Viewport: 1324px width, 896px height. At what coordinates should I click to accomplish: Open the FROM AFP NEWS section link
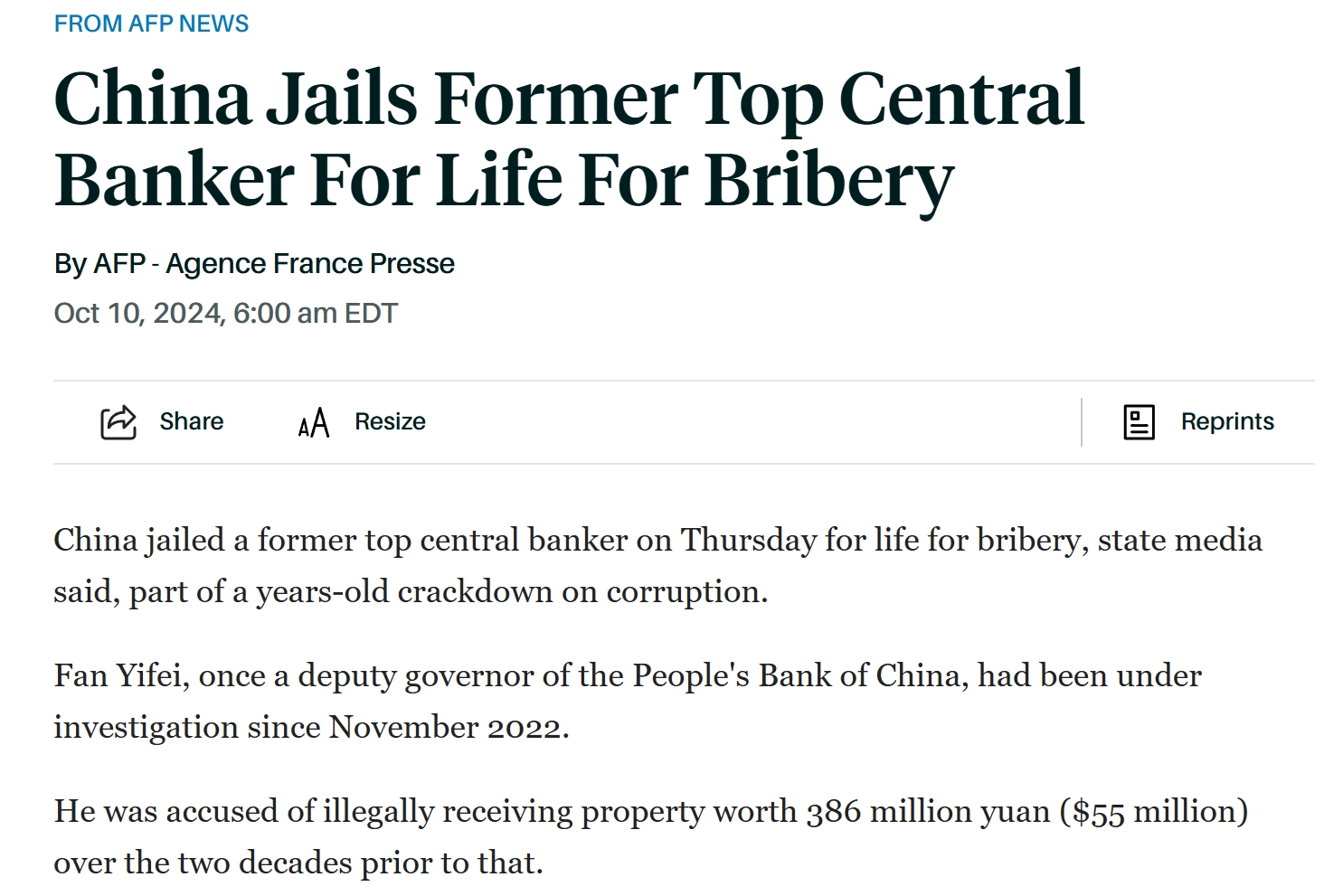(151, 24)
